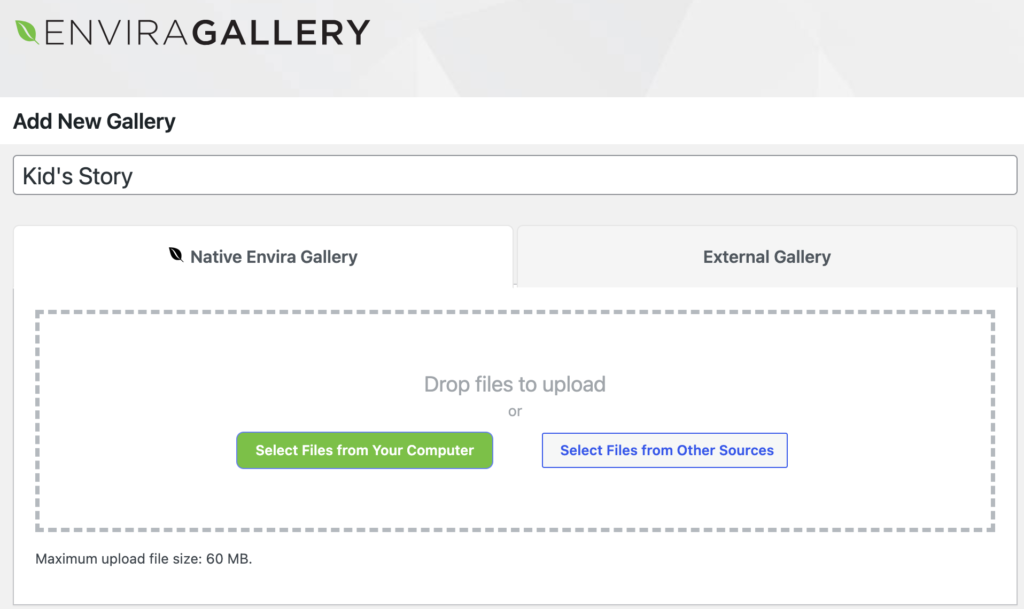
Task: Choose Select Files from Other Sources
Action: (664, 450)
